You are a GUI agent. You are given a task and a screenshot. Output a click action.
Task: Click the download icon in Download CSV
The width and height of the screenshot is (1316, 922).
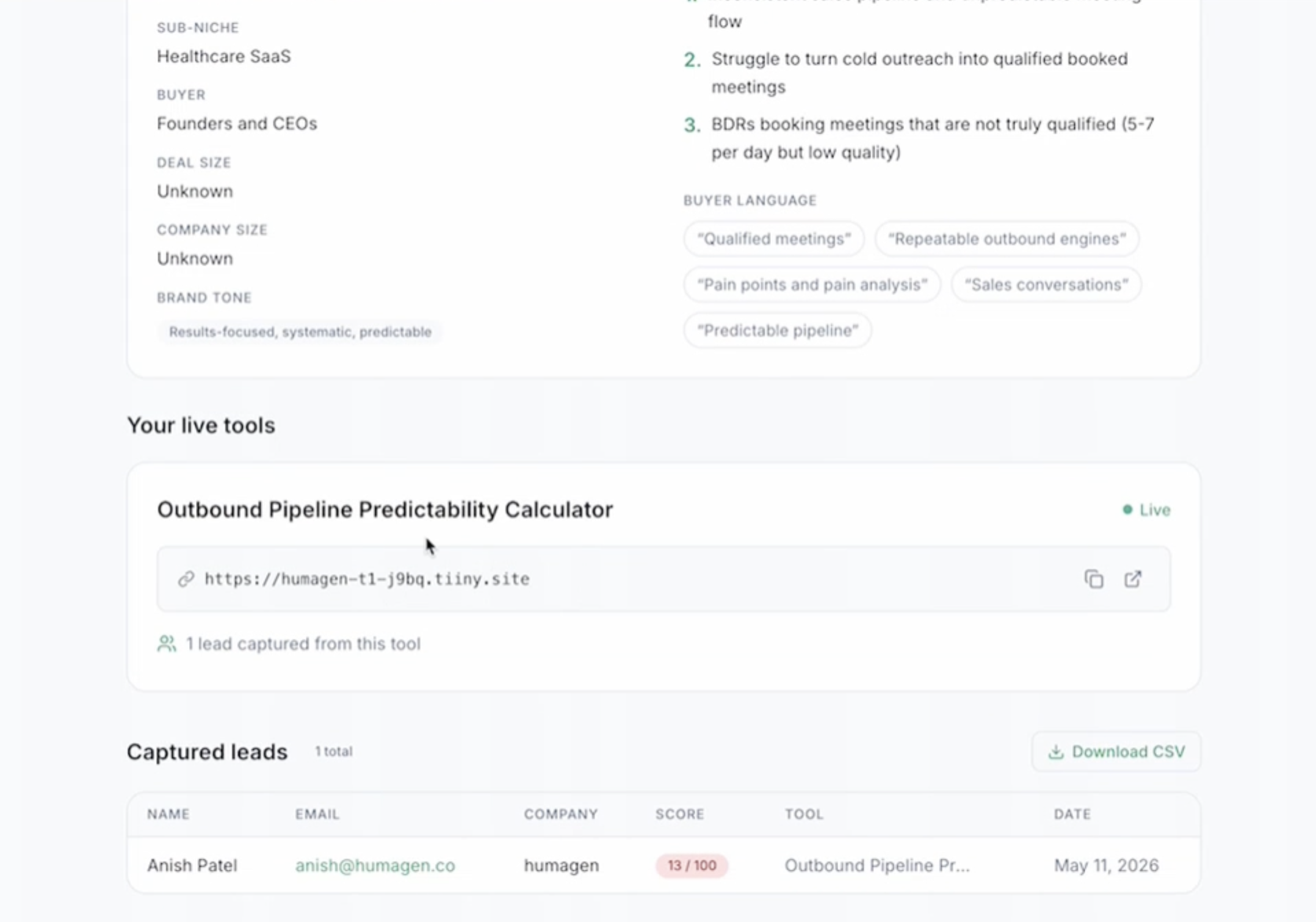coord(1055,751)
